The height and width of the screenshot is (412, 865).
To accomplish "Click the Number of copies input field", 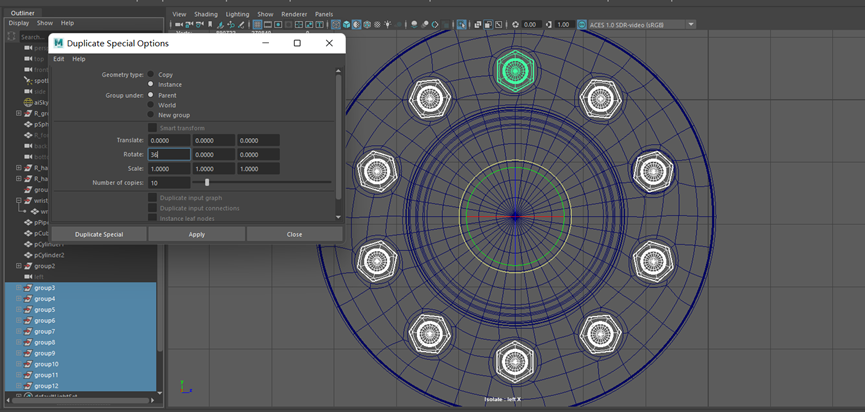I will 169,183.
